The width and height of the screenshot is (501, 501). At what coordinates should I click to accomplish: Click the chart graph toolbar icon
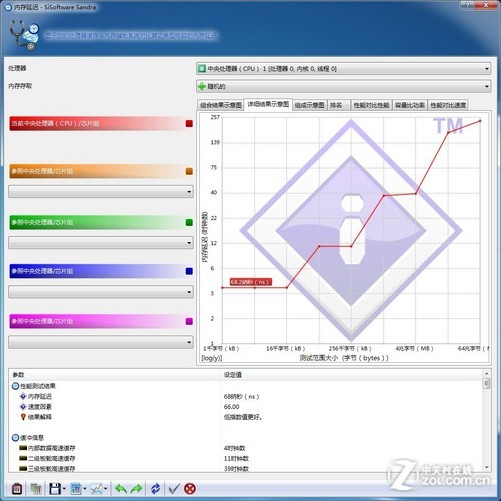coord(97,489)
